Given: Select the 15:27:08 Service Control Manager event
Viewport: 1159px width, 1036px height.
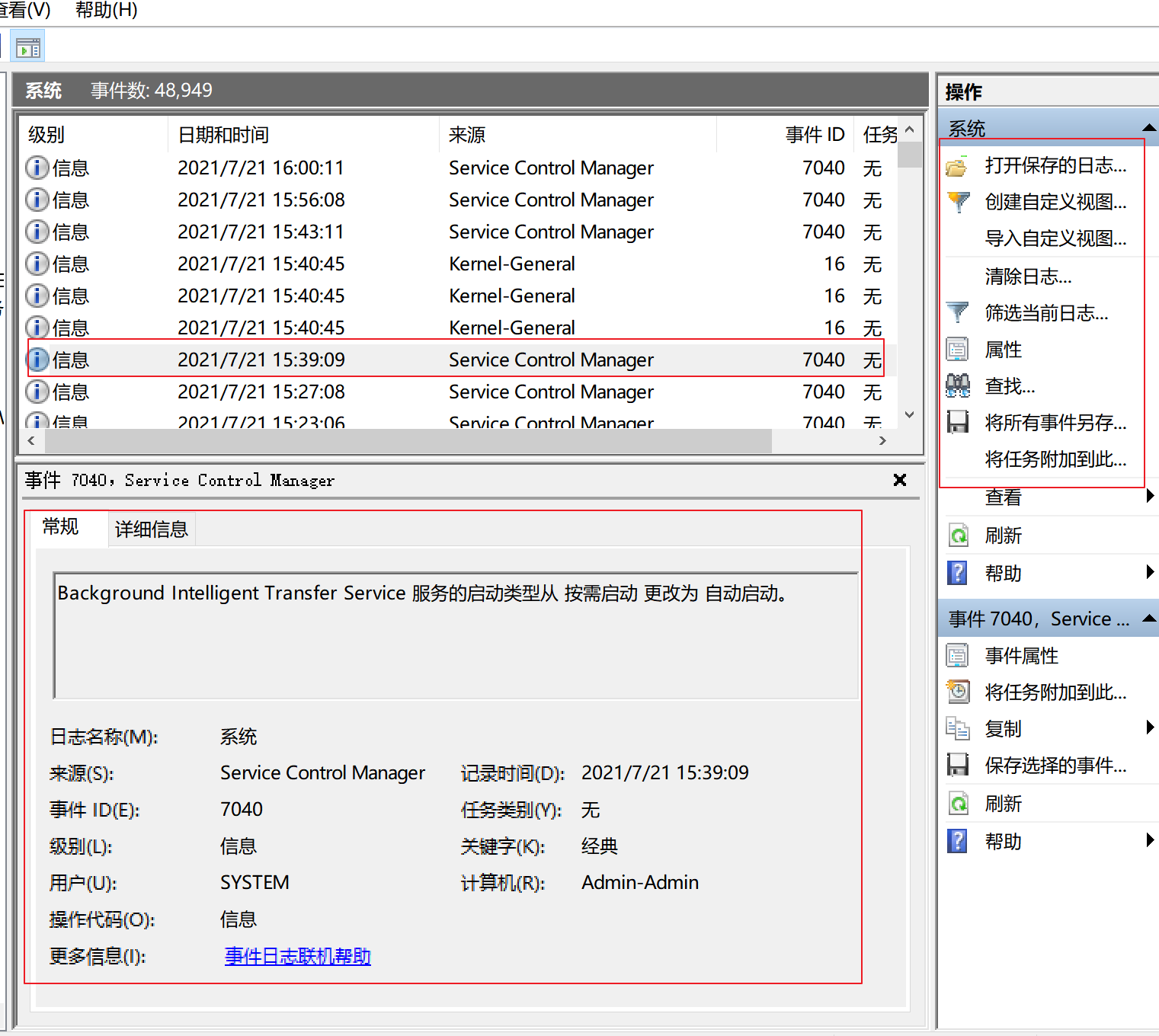Looking at the screenshot, I should 457,392.
